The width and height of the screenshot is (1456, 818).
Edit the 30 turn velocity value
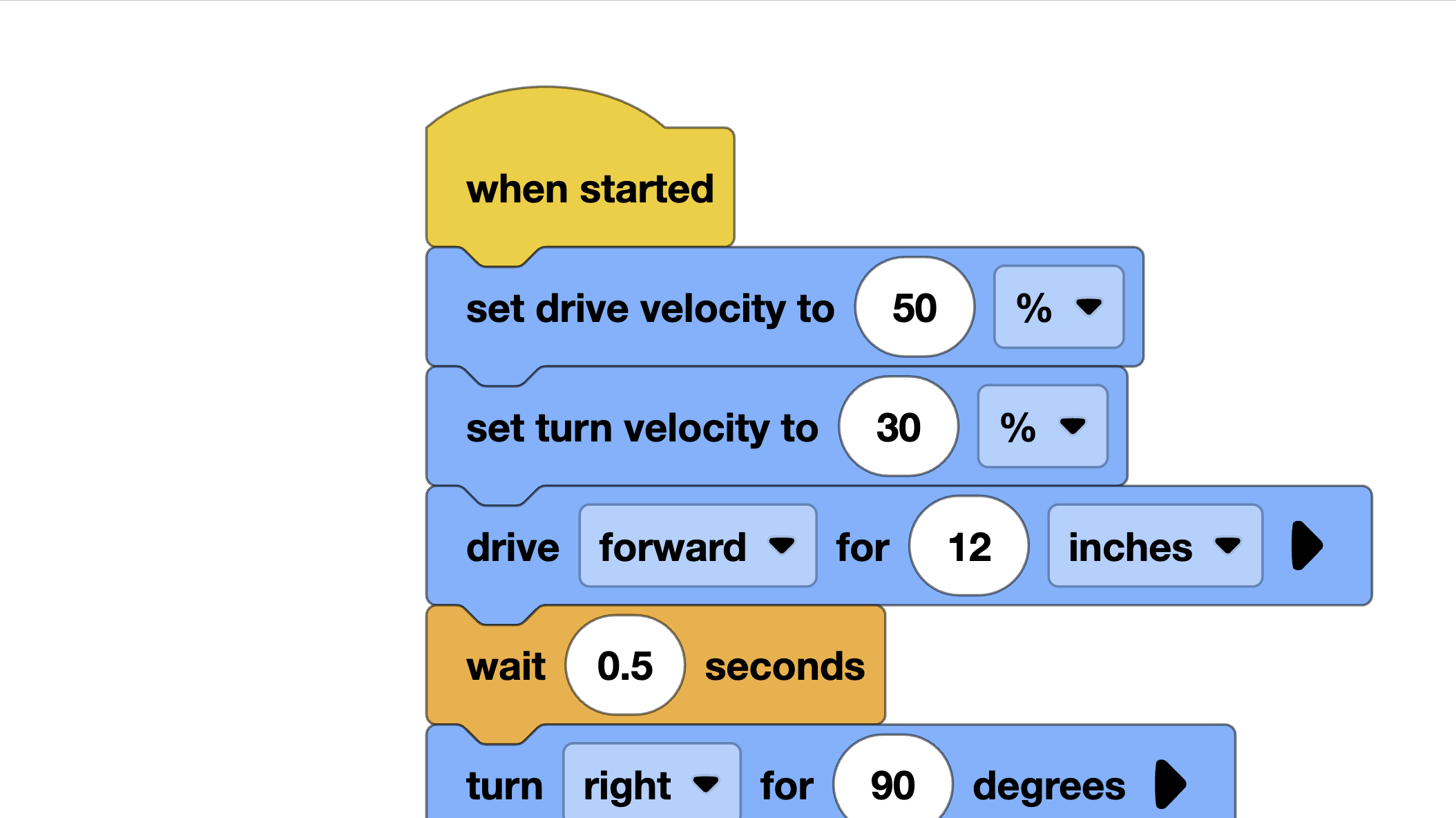pyautogui.click(x=899, y=427)
